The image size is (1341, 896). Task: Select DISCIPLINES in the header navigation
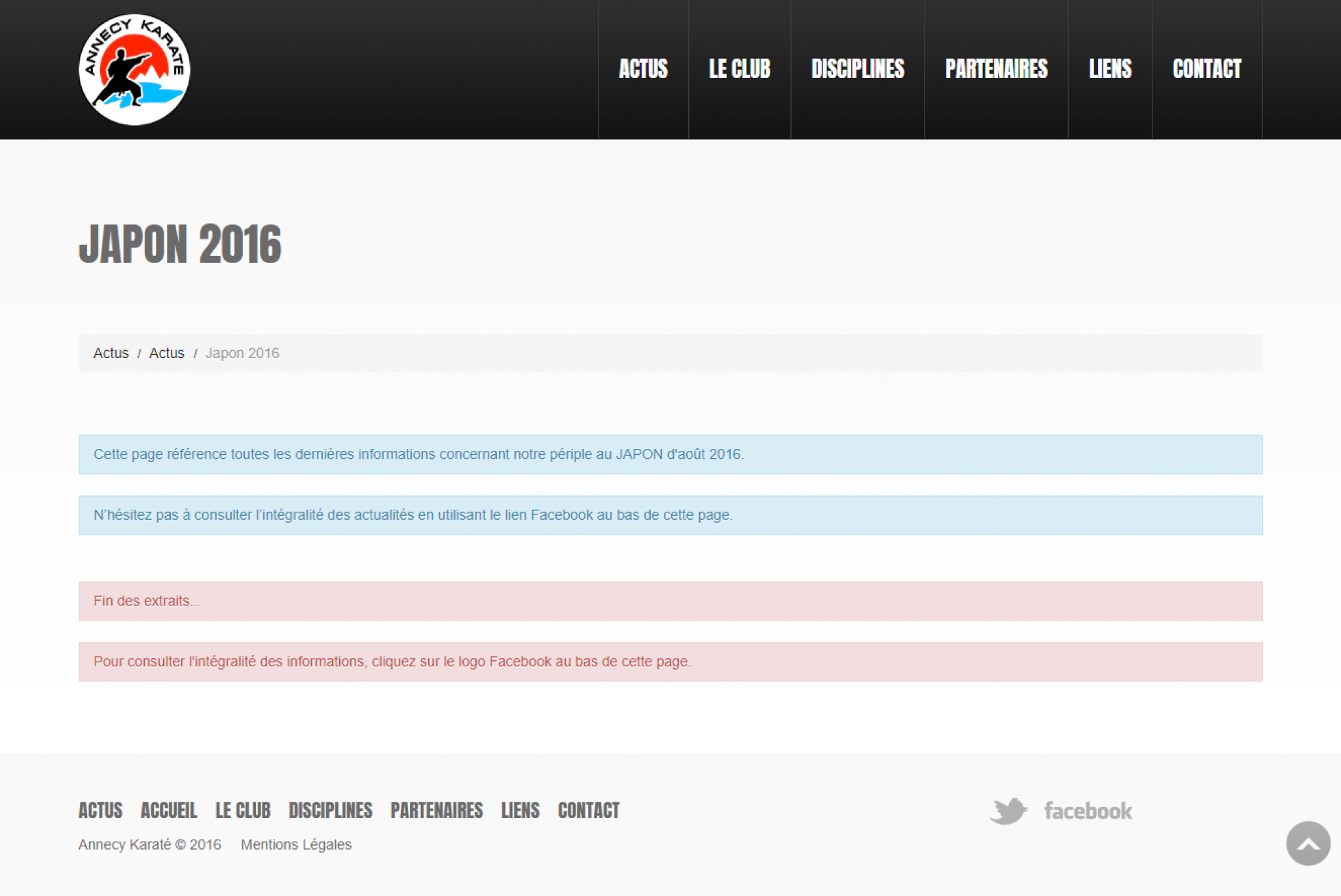857,69
